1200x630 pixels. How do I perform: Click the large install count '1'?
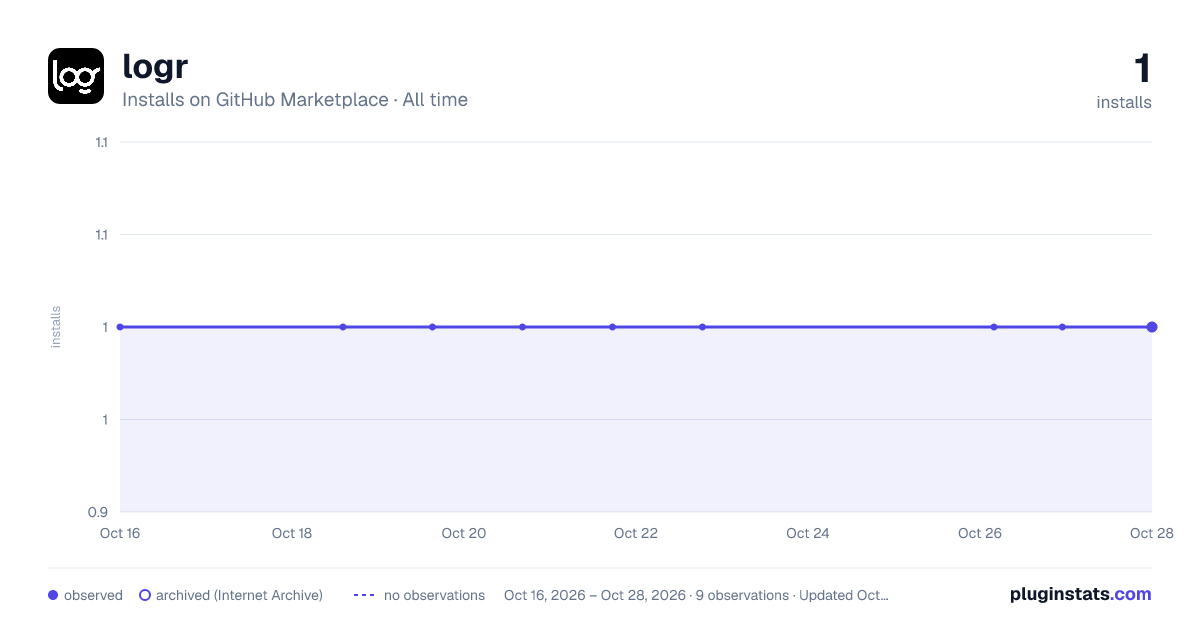click(x=1142, y=69)
